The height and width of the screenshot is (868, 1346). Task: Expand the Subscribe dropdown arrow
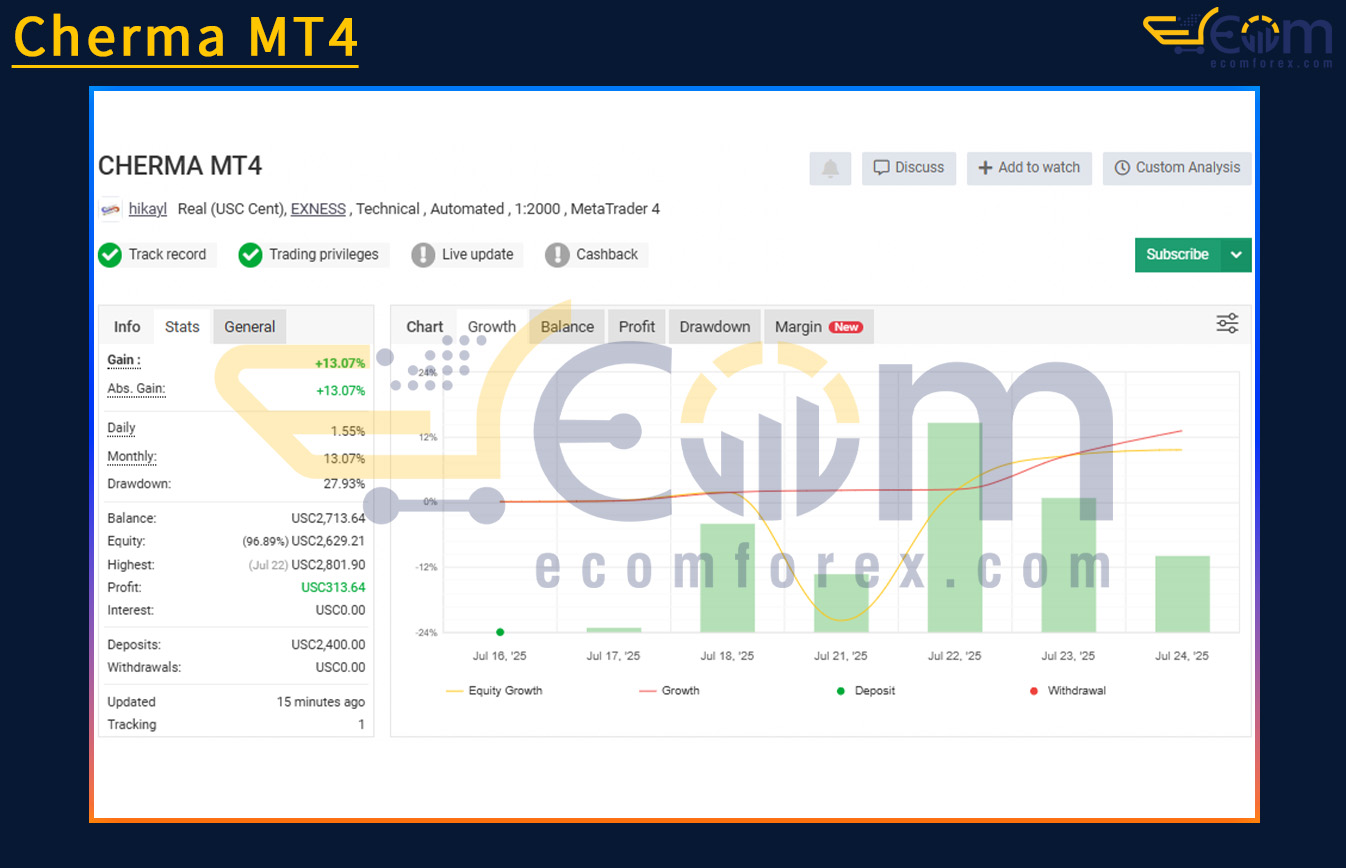pyautogui.click(x=1237, y=255)
